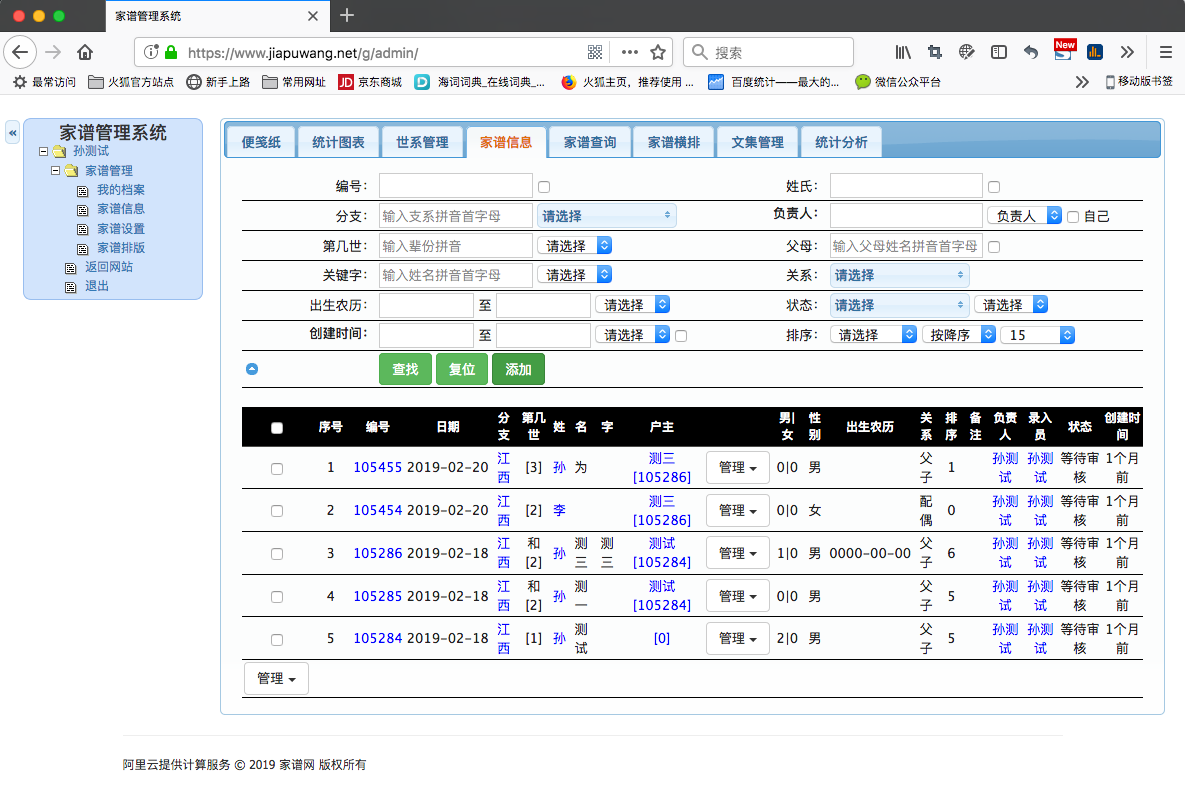The width and height of the screenshot is (1185, 798).
Task: Click the green 复位 button
Action: click(462, 369)
